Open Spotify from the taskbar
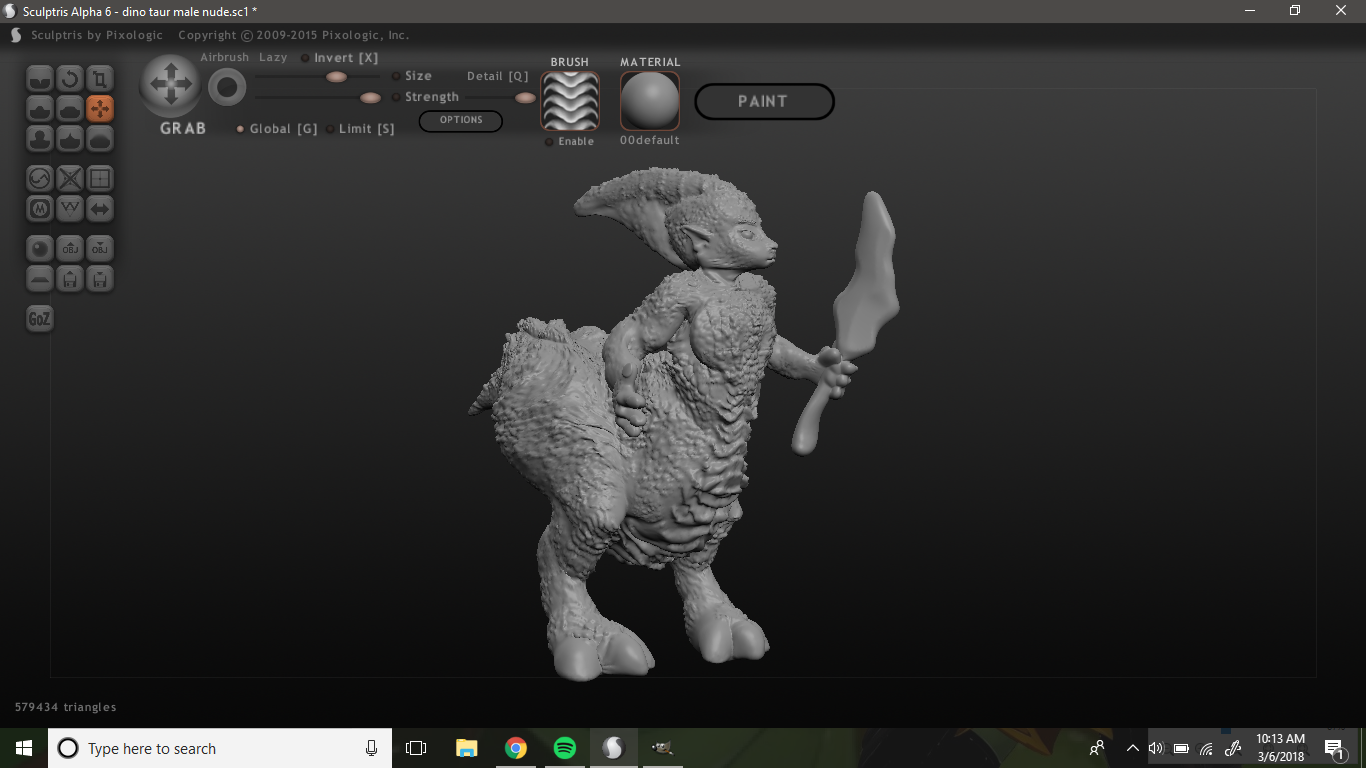Screen dimensions: 1366x768 click(564, 748)
